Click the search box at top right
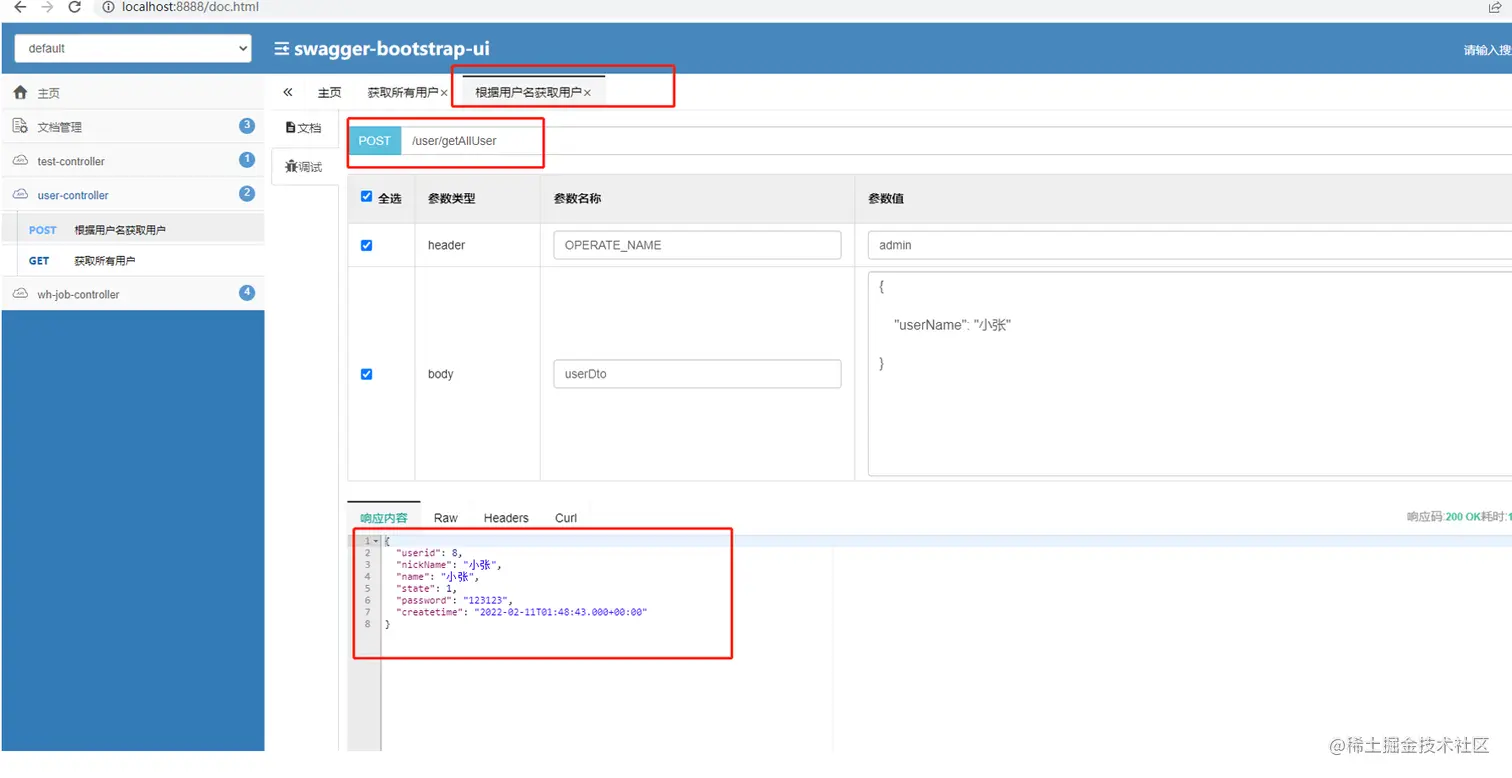 1487,50
